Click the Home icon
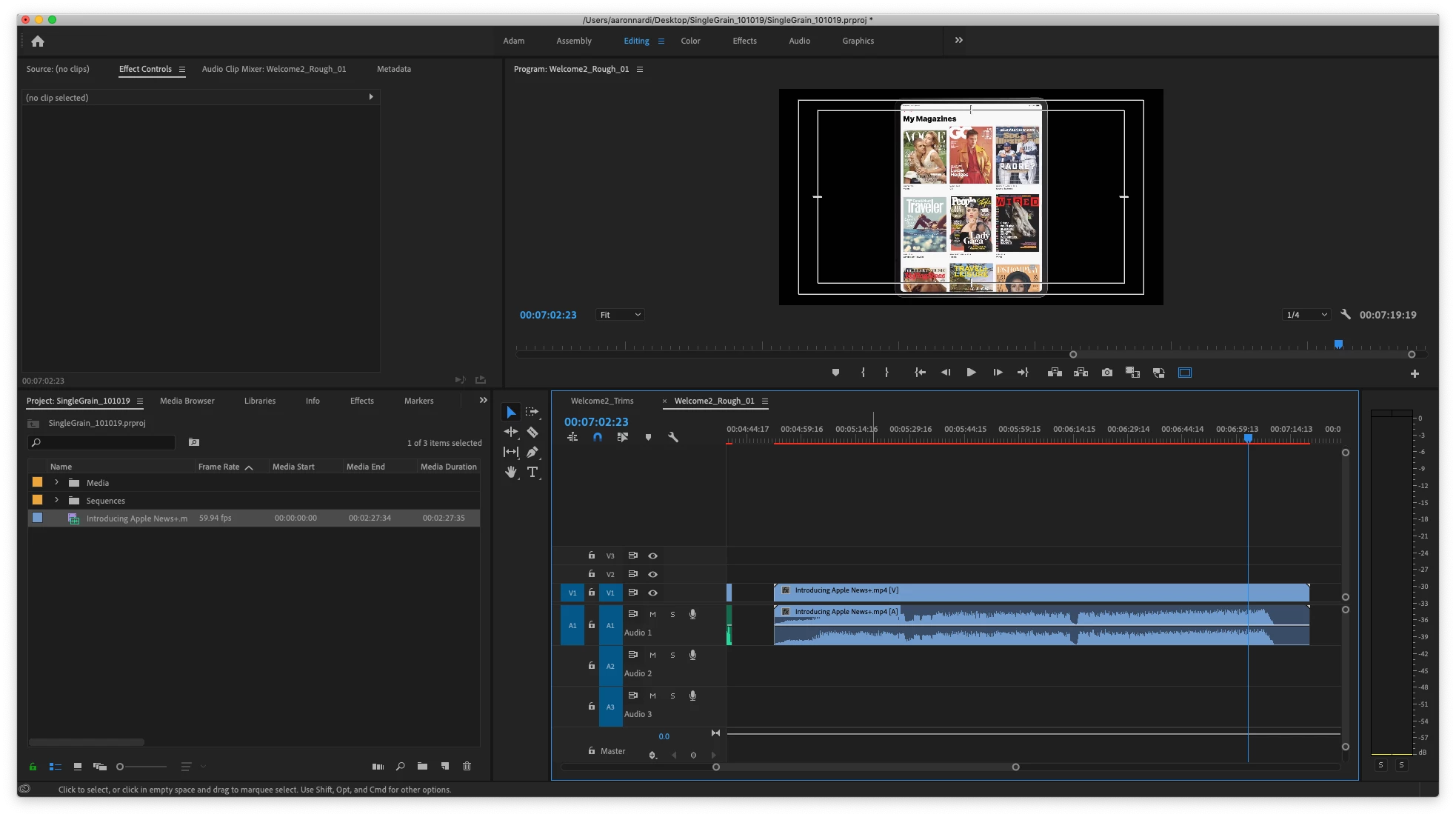 coord(38,41)
